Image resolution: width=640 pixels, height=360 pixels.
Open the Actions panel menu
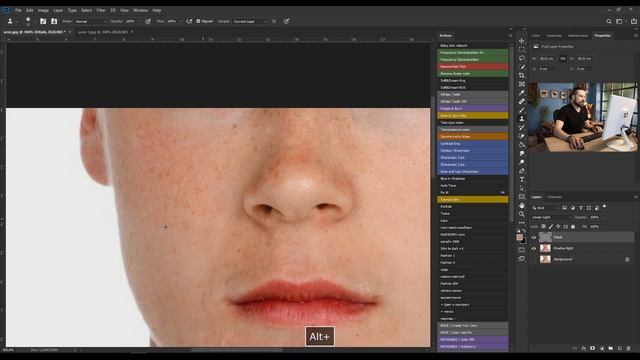point(510,36)
